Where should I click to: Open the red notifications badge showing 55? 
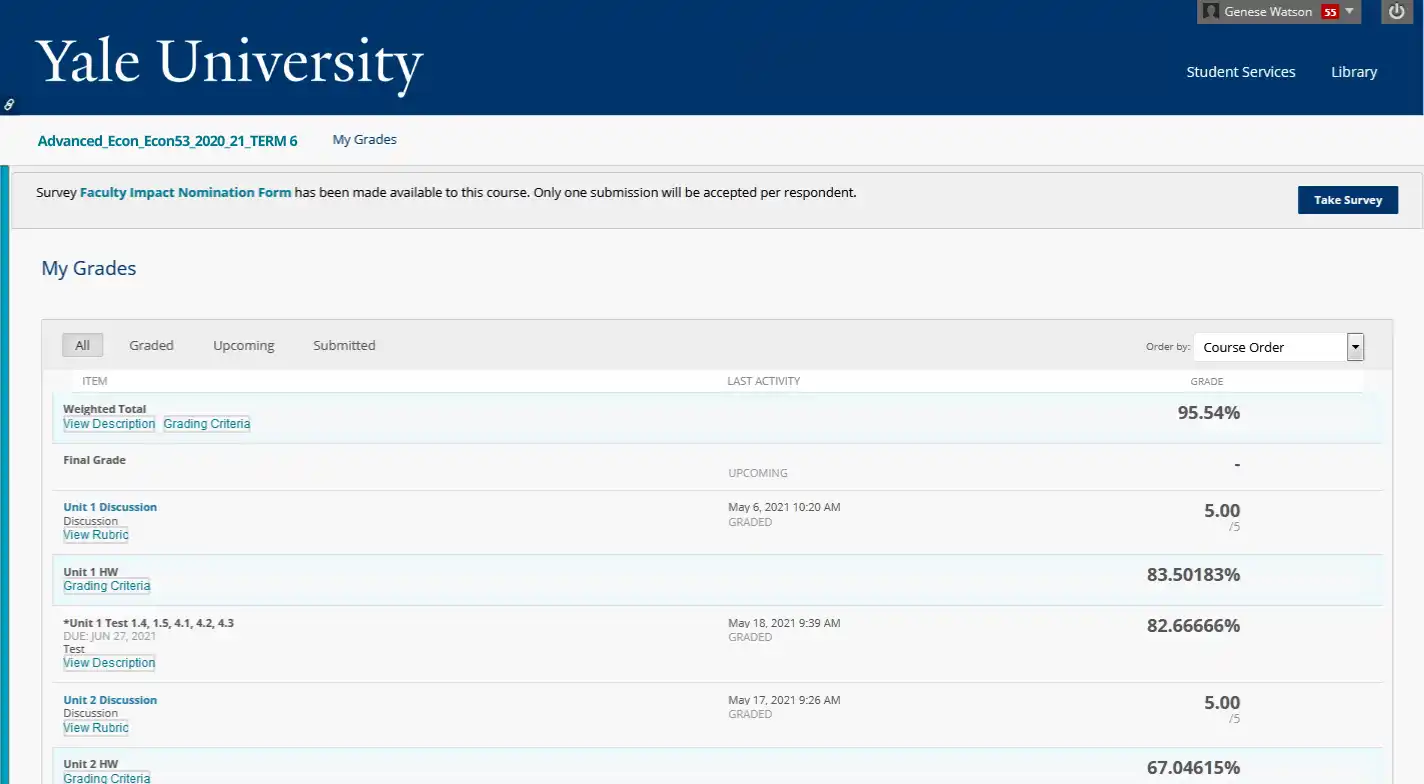1329,12
